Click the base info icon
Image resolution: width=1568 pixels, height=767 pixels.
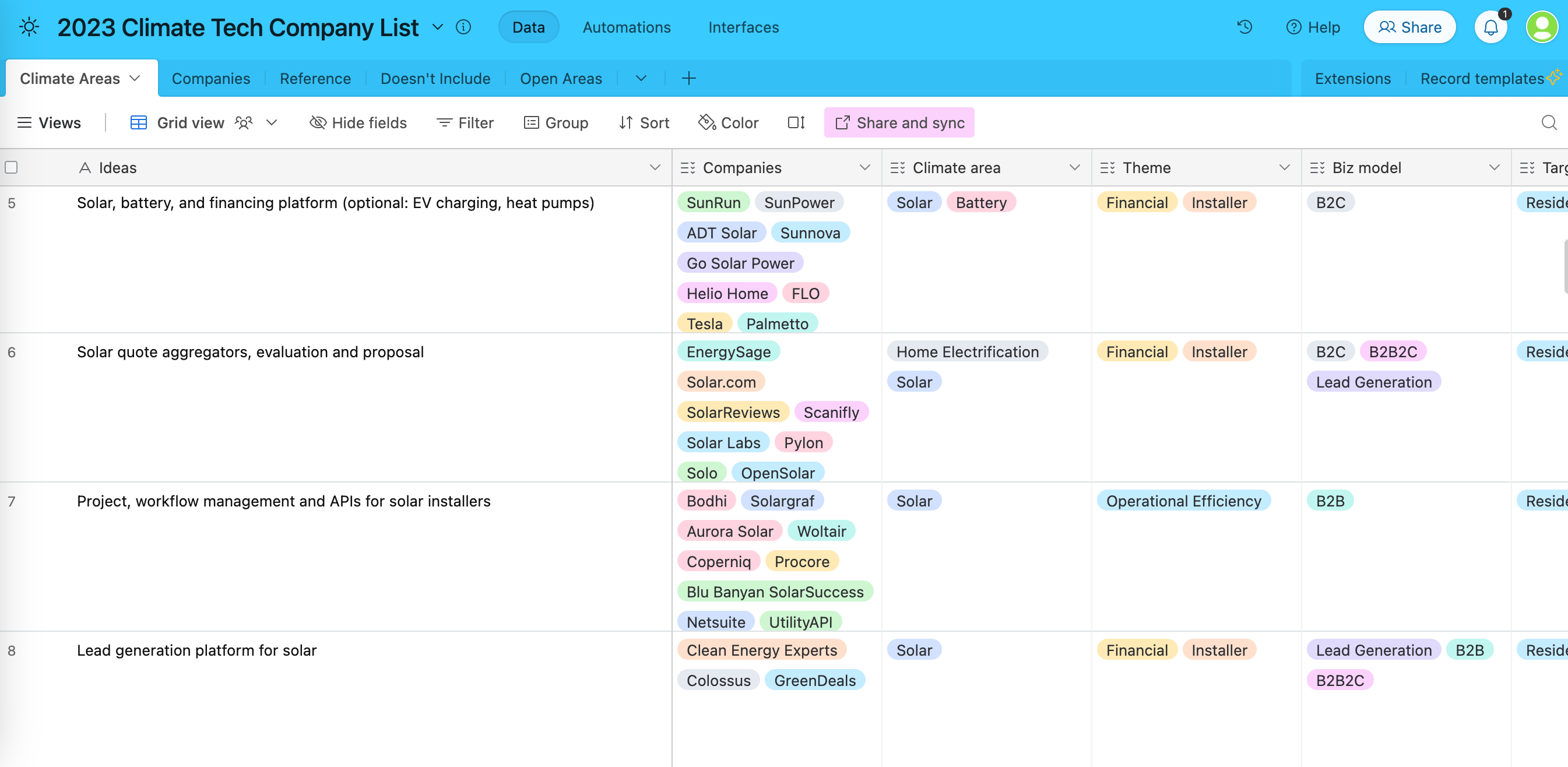463,27
